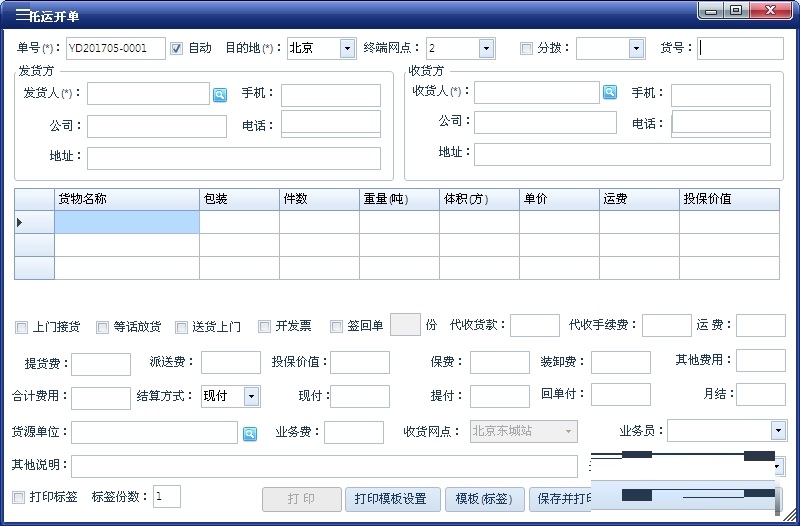Click the 单号 input field

click(x=116, y=48)
